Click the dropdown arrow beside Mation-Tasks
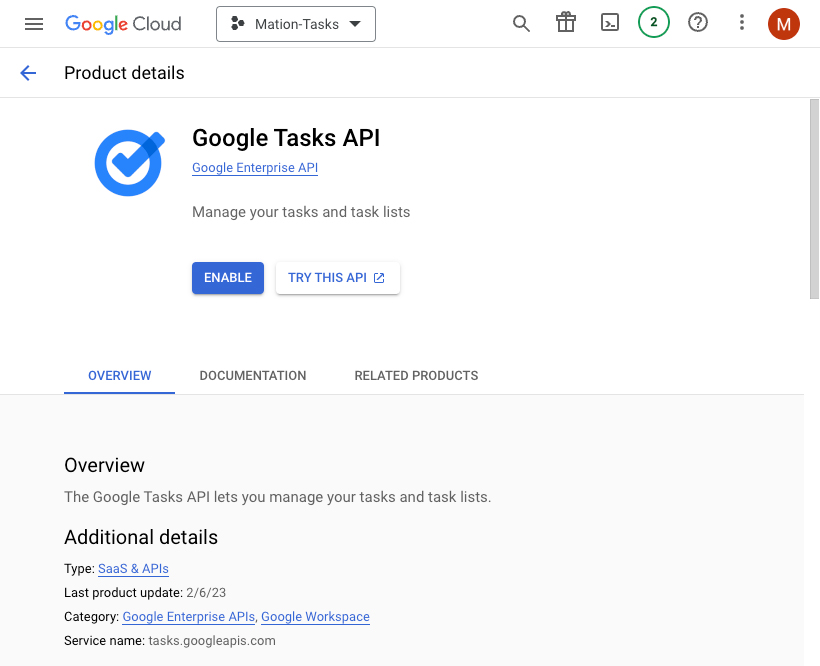Viewport: 820px width, 666px height. (x=355, y=24)
